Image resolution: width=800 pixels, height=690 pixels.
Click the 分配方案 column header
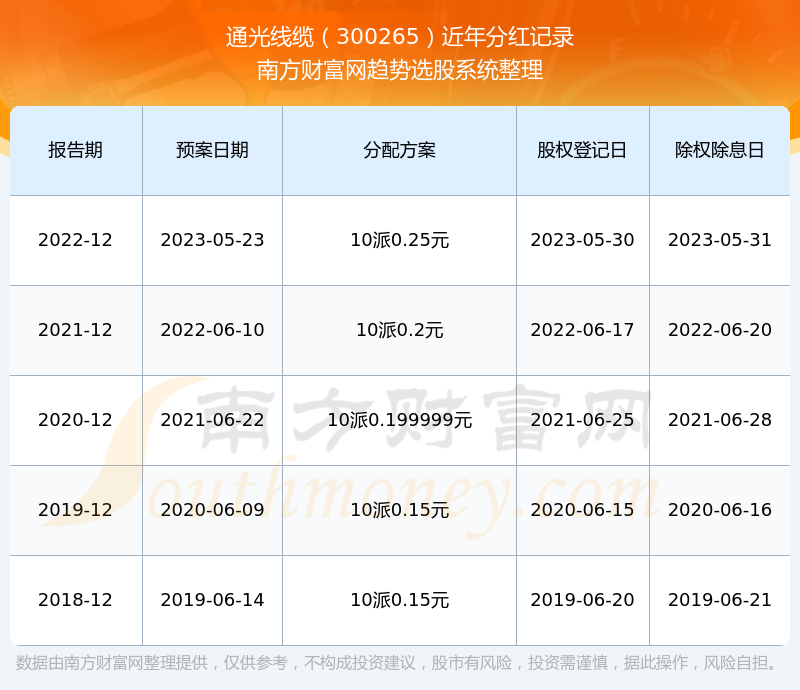399,150
